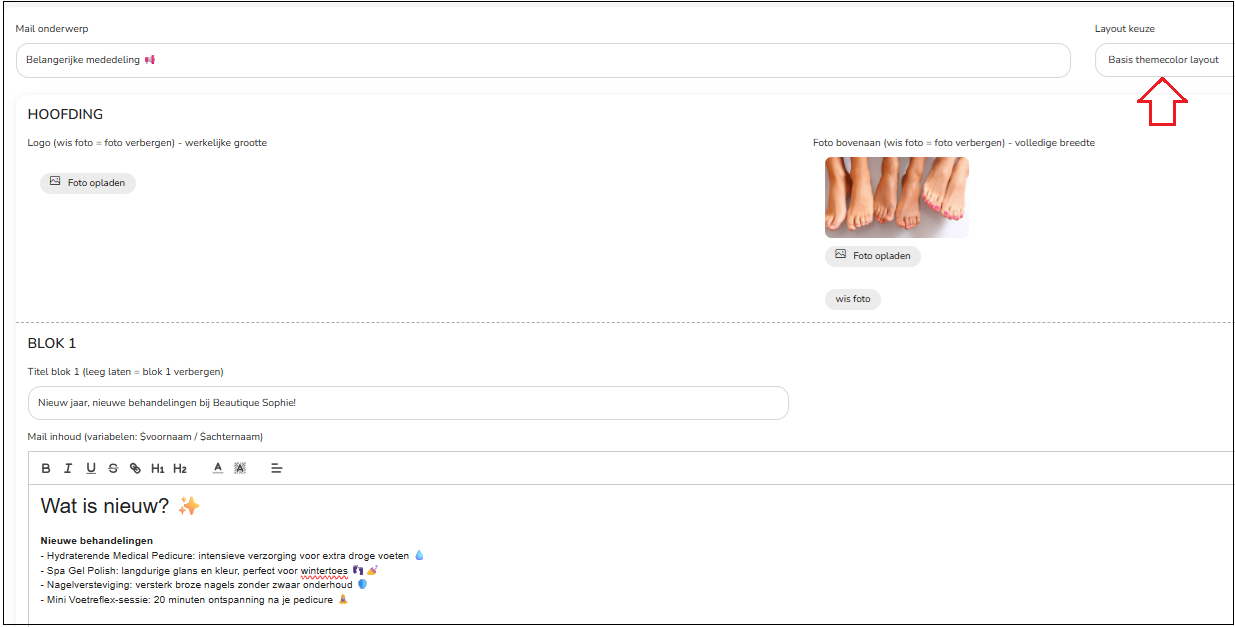
Task: Toggle bold formatting in the editor
Action: 46,468
